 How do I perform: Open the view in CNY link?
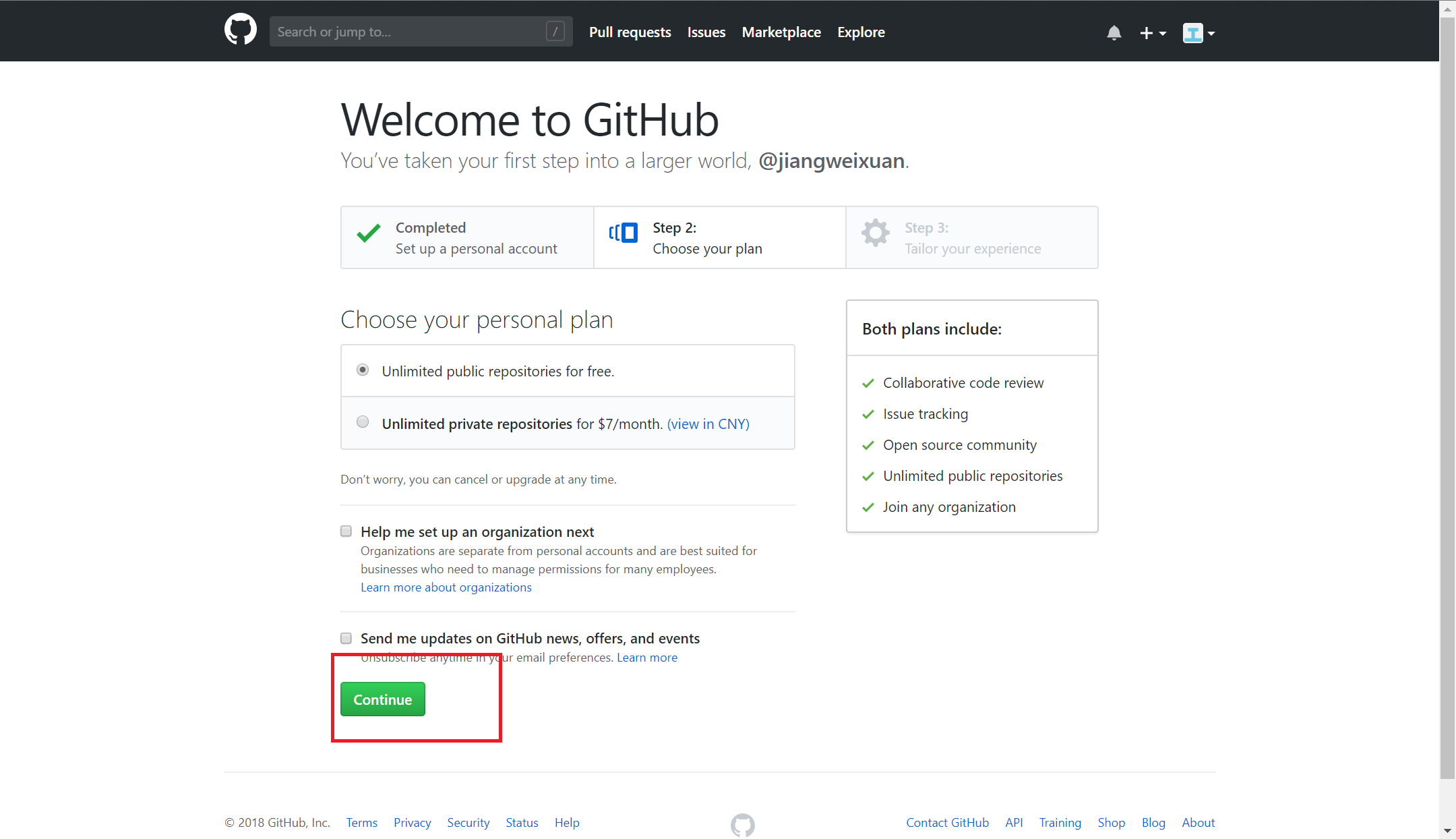click(708, 424)
